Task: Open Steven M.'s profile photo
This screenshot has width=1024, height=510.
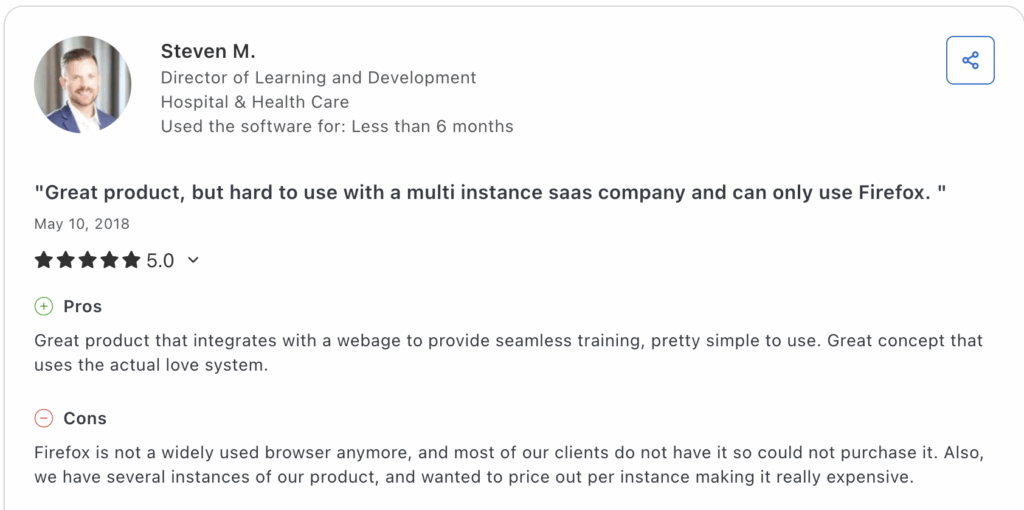Action: coord(82,85)
